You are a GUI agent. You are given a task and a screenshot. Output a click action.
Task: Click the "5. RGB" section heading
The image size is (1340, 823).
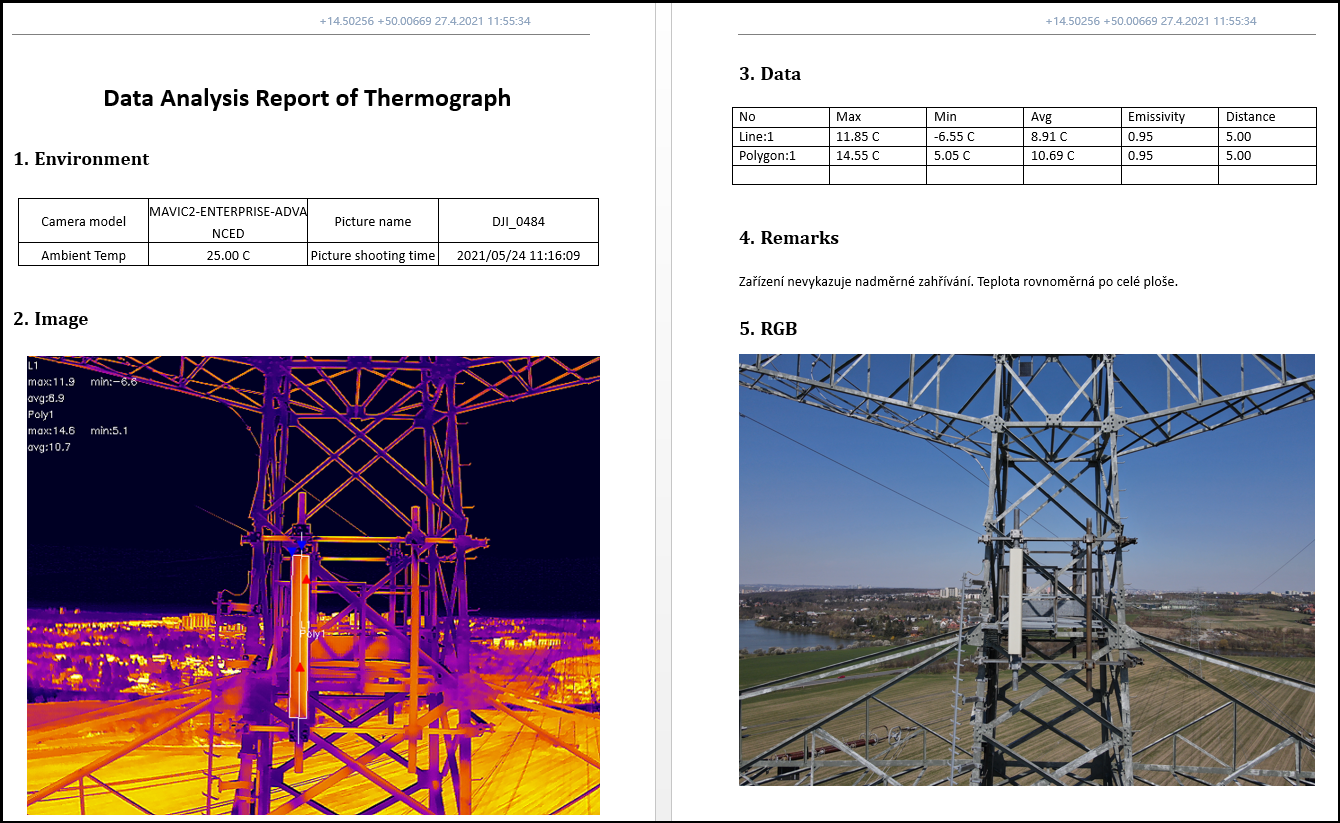[768, 329]
